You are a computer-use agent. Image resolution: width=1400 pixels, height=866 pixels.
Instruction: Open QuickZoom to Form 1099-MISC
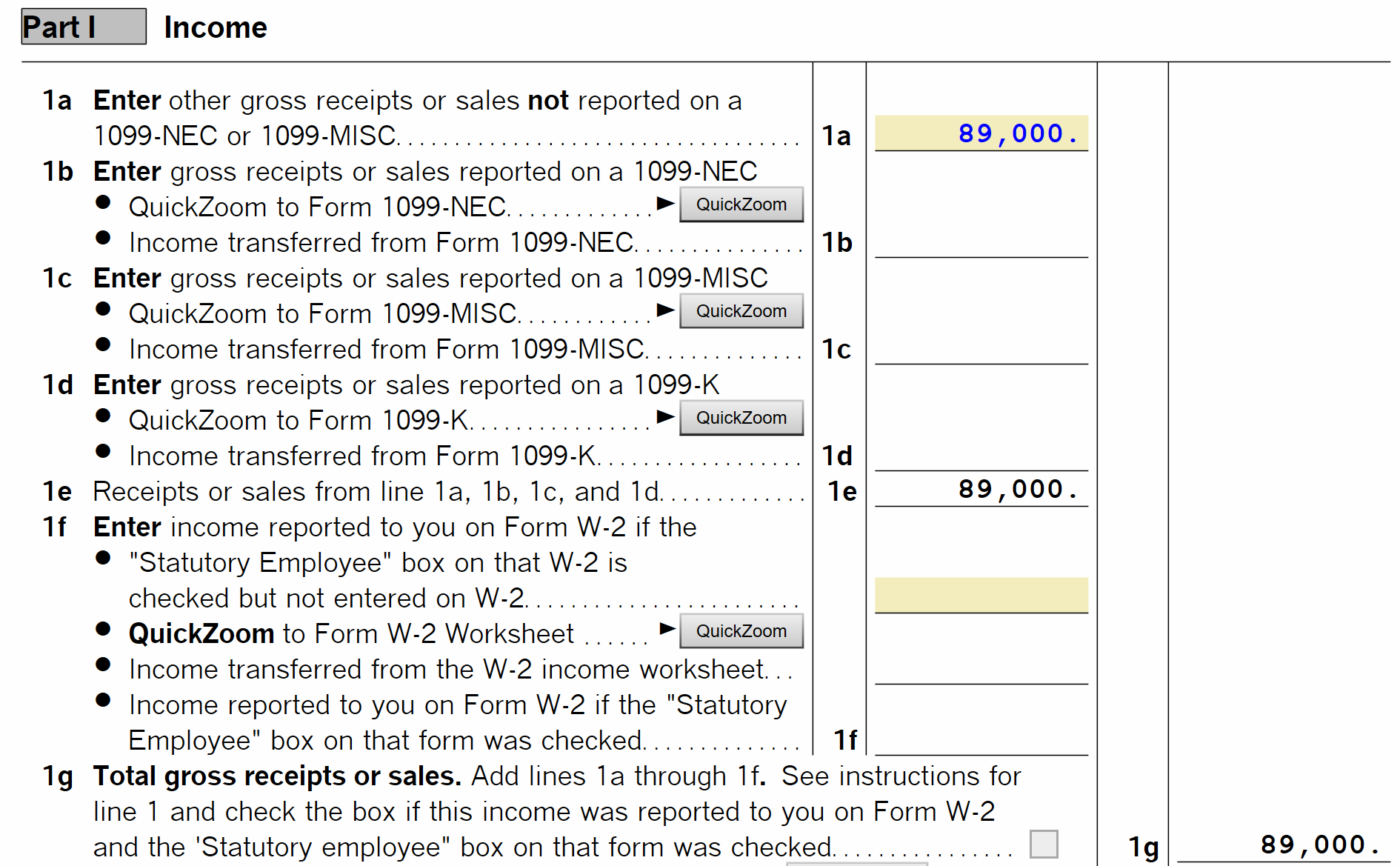(x=741, y=311)
